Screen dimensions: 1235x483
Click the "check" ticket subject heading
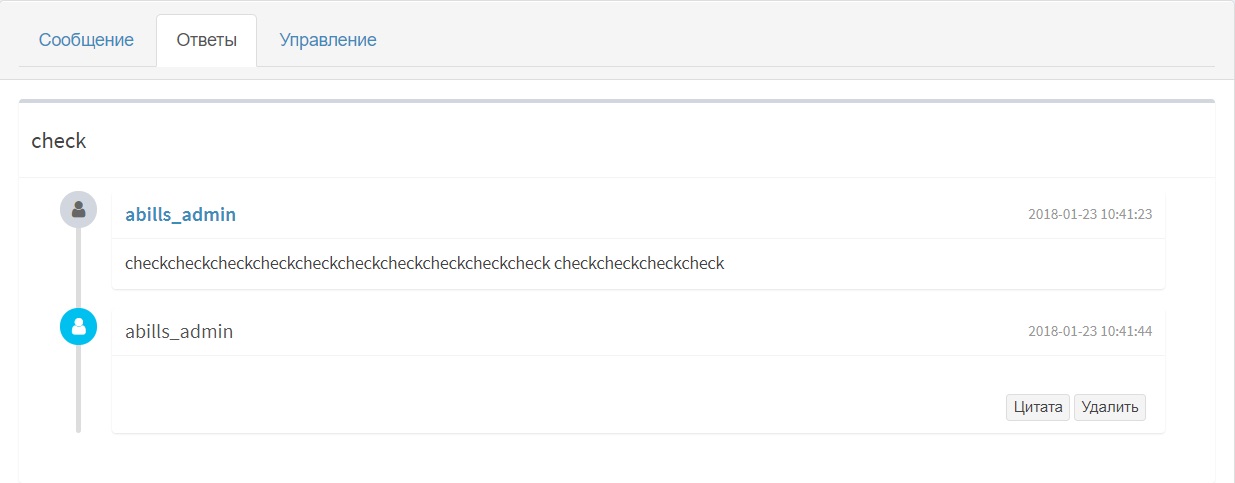coord(59,141)
